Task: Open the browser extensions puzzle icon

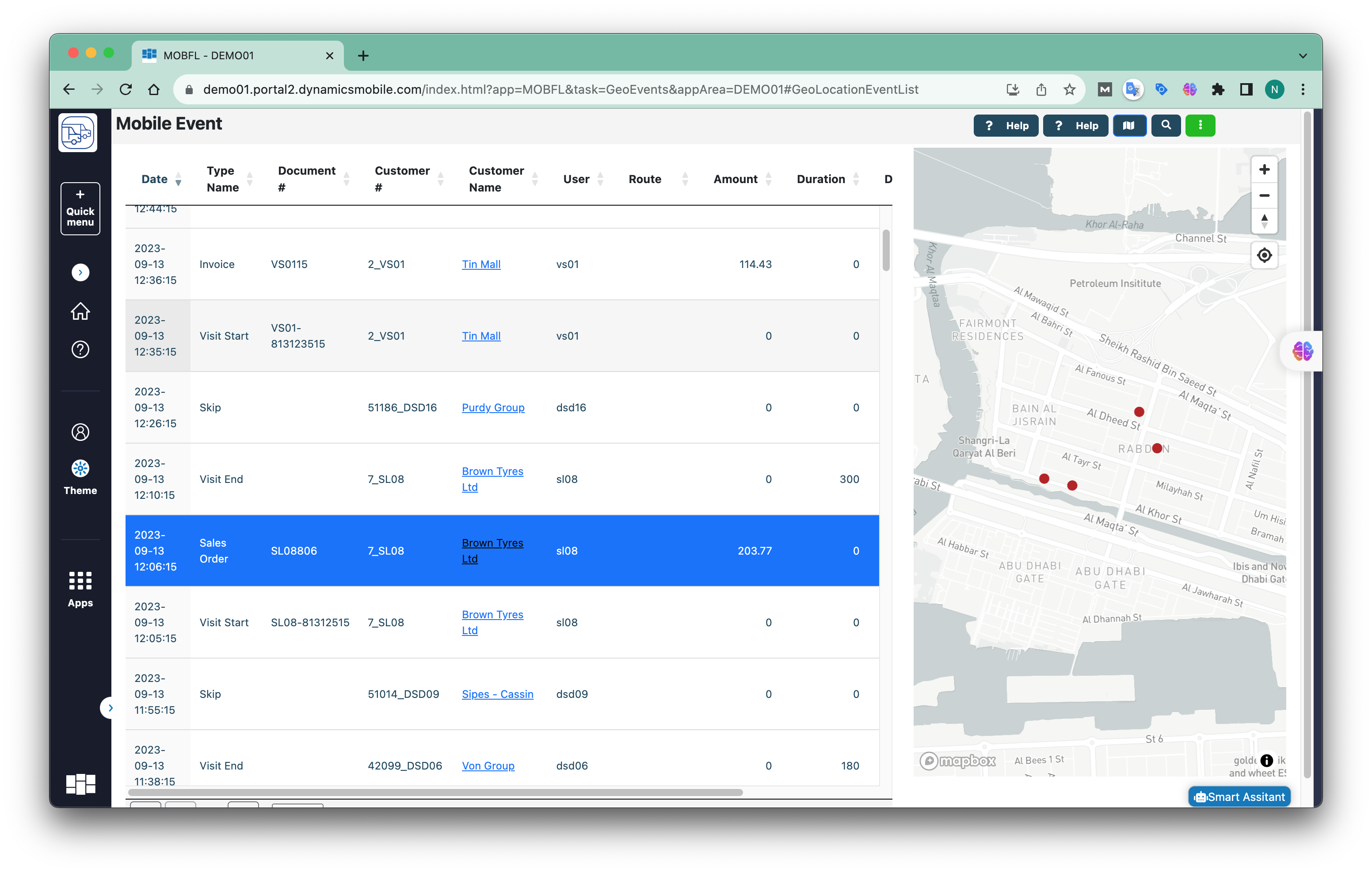Action: pyautogui.click(x=1218, y=89)
